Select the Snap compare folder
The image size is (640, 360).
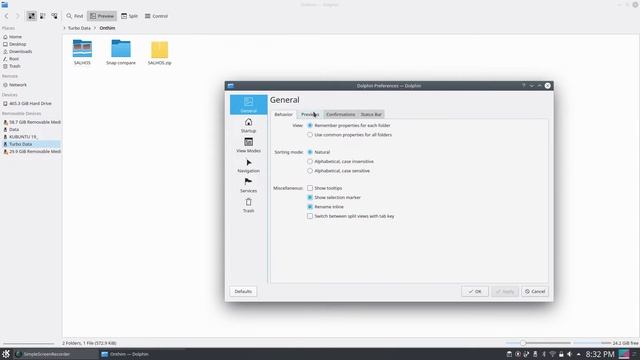(121, 52)
